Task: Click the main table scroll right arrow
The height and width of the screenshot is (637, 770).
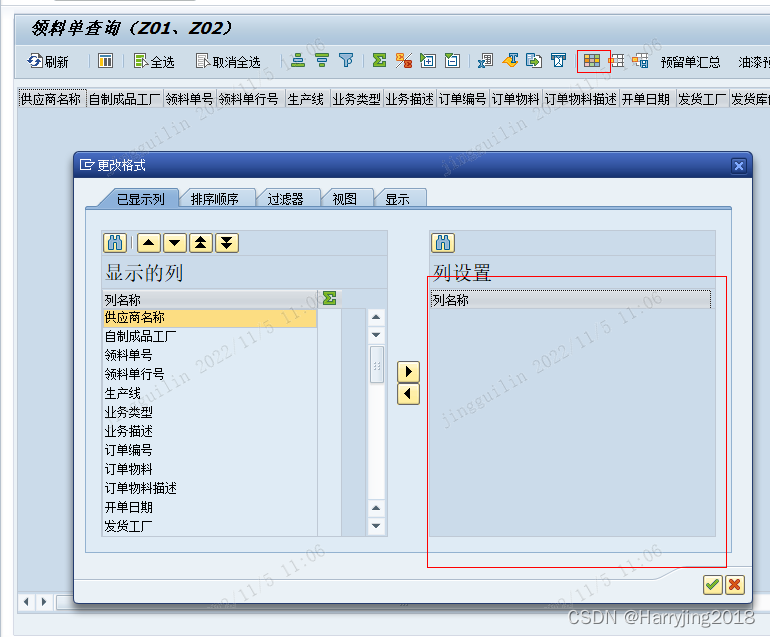Action: click(x=44, y=602)
